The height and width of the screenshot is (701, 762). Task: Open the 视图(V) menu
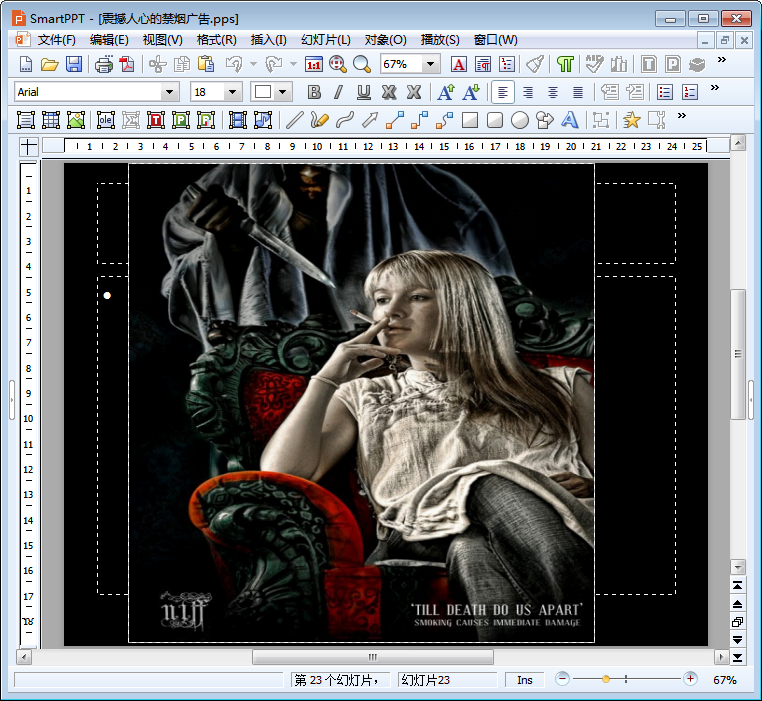[x=162, y=40]
